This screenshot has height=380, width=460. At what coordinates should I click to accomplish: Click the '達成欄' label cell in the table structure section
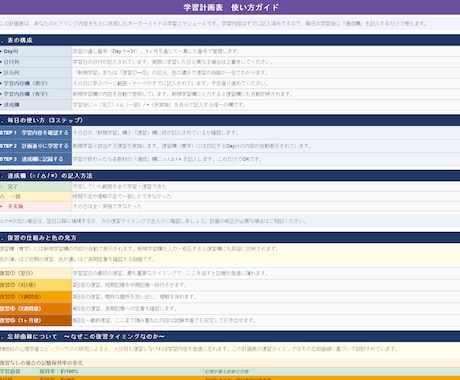pyautogui.click(x=36, y=105)
